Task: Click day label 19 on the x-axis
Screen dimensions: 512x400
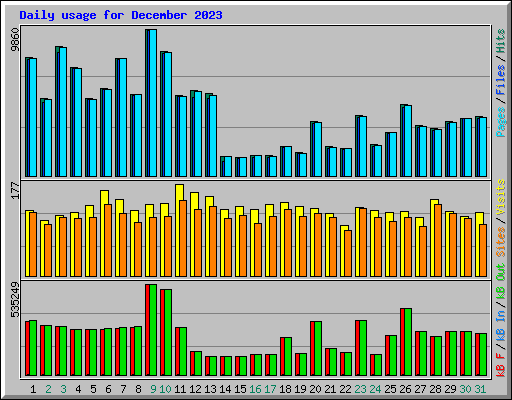Action: click(x=300, y=389)
